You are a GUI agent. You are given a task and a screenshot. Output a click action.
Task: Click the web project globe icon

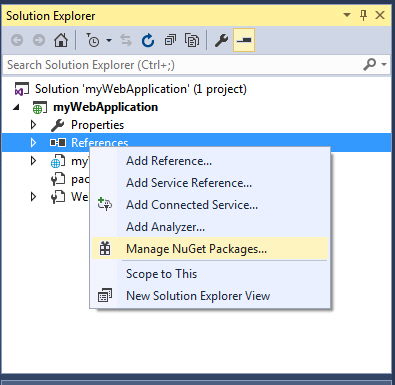tap(39, 107)
